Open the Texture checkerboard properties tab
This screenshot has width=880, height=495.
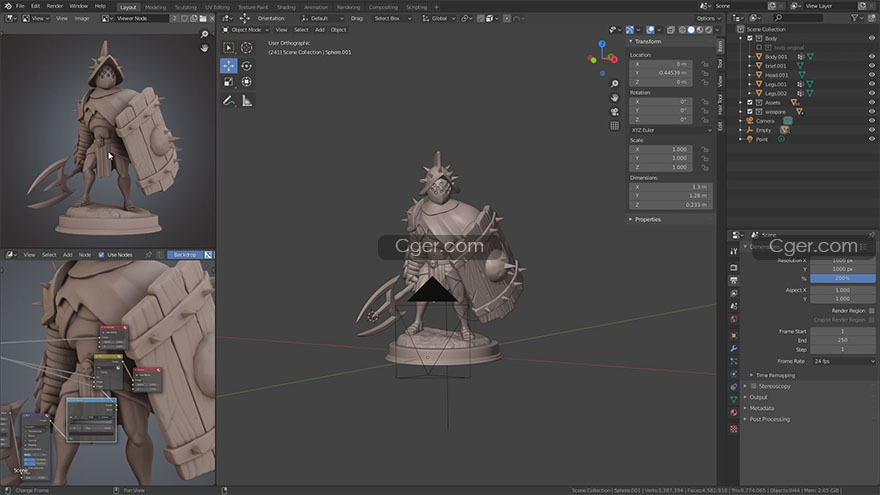tap(734, 429)
